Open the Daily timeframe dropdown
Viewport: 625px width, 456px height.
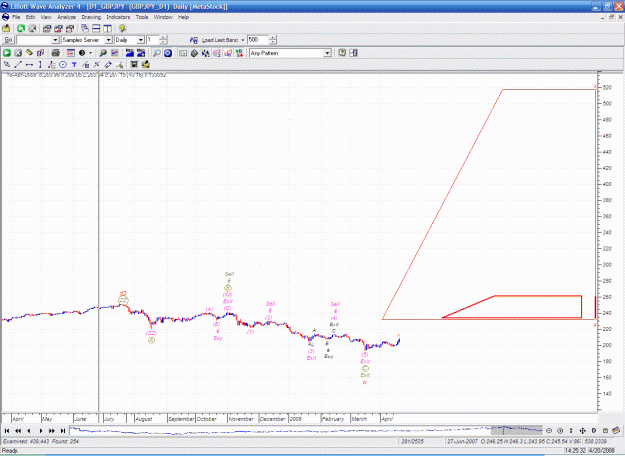(141, 40)
